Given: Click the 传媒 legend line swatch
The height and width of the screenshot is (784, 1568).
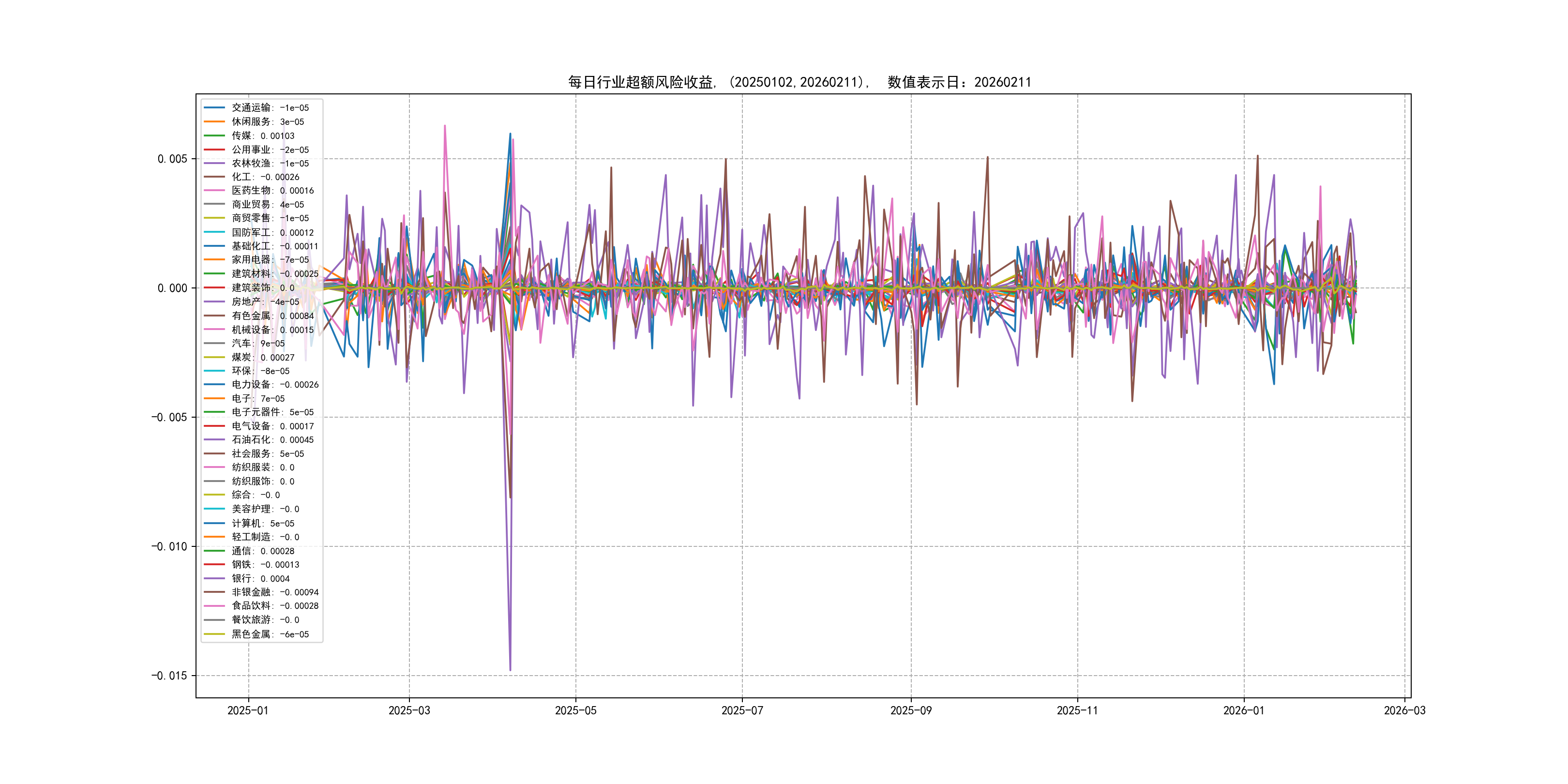Looking at the screenshot, I should click(x=214, y=136).
